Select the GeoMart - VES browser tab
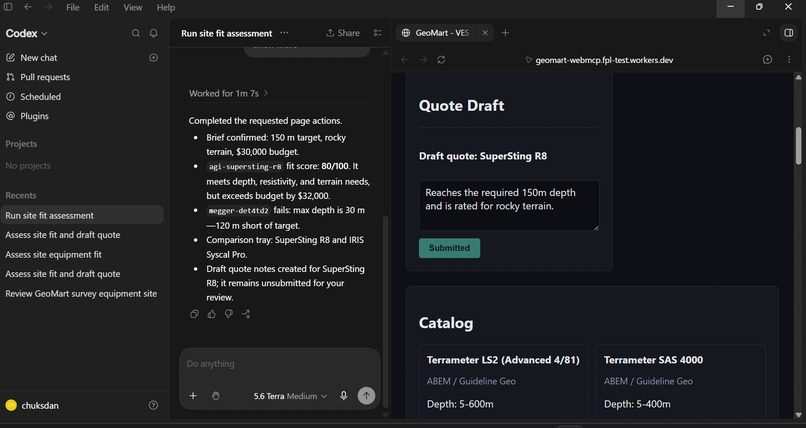The width and height of the screenshot is (806, 428). 445,33
